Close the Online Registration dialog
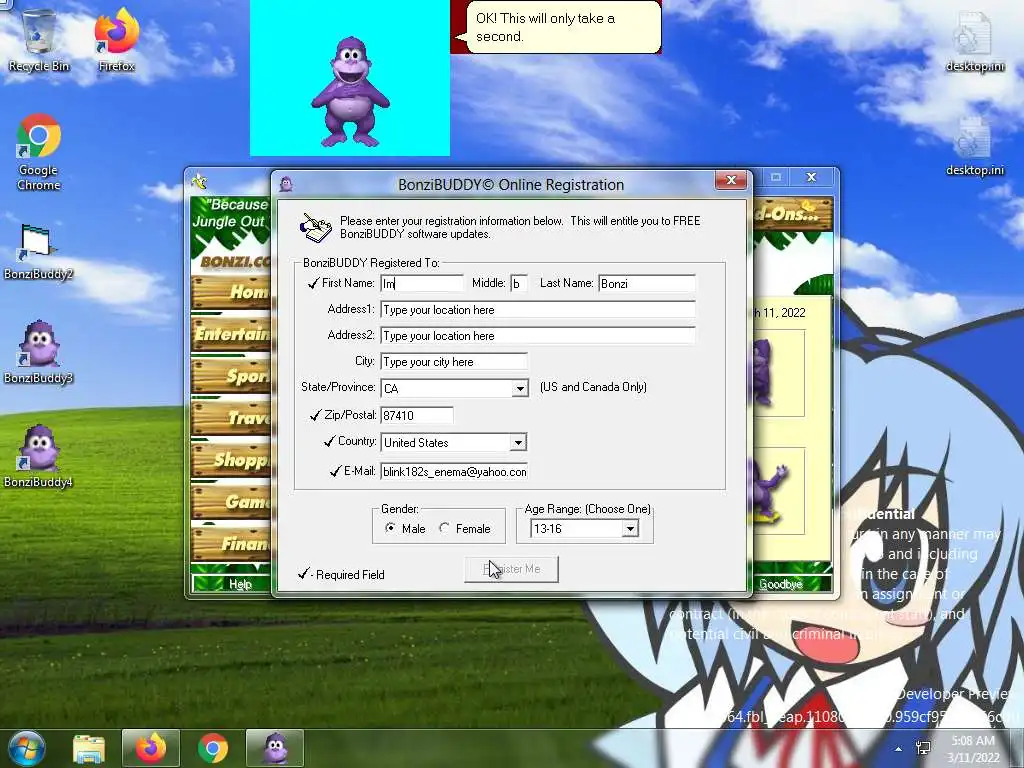 point(731,180)
